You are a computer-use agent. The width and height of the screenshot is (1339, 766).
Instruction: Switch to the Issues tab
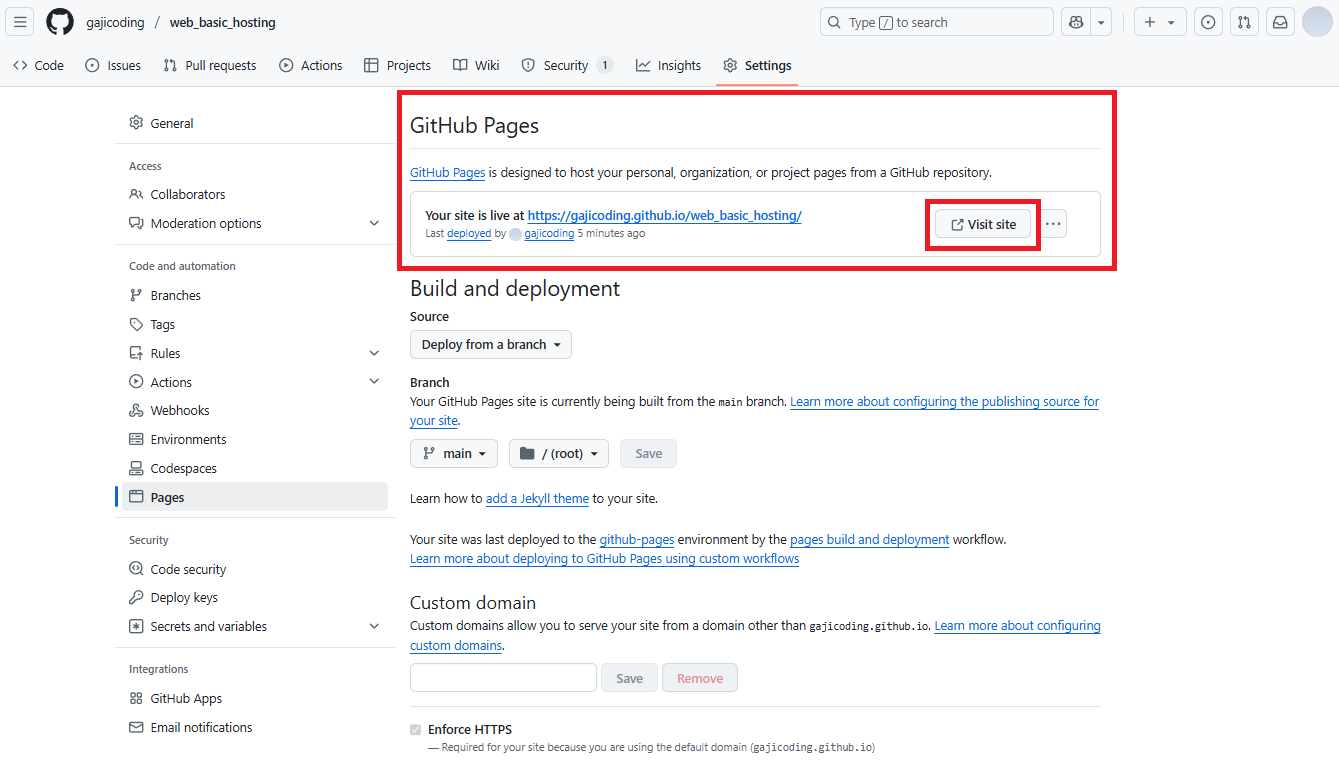(x=113, y=65)
